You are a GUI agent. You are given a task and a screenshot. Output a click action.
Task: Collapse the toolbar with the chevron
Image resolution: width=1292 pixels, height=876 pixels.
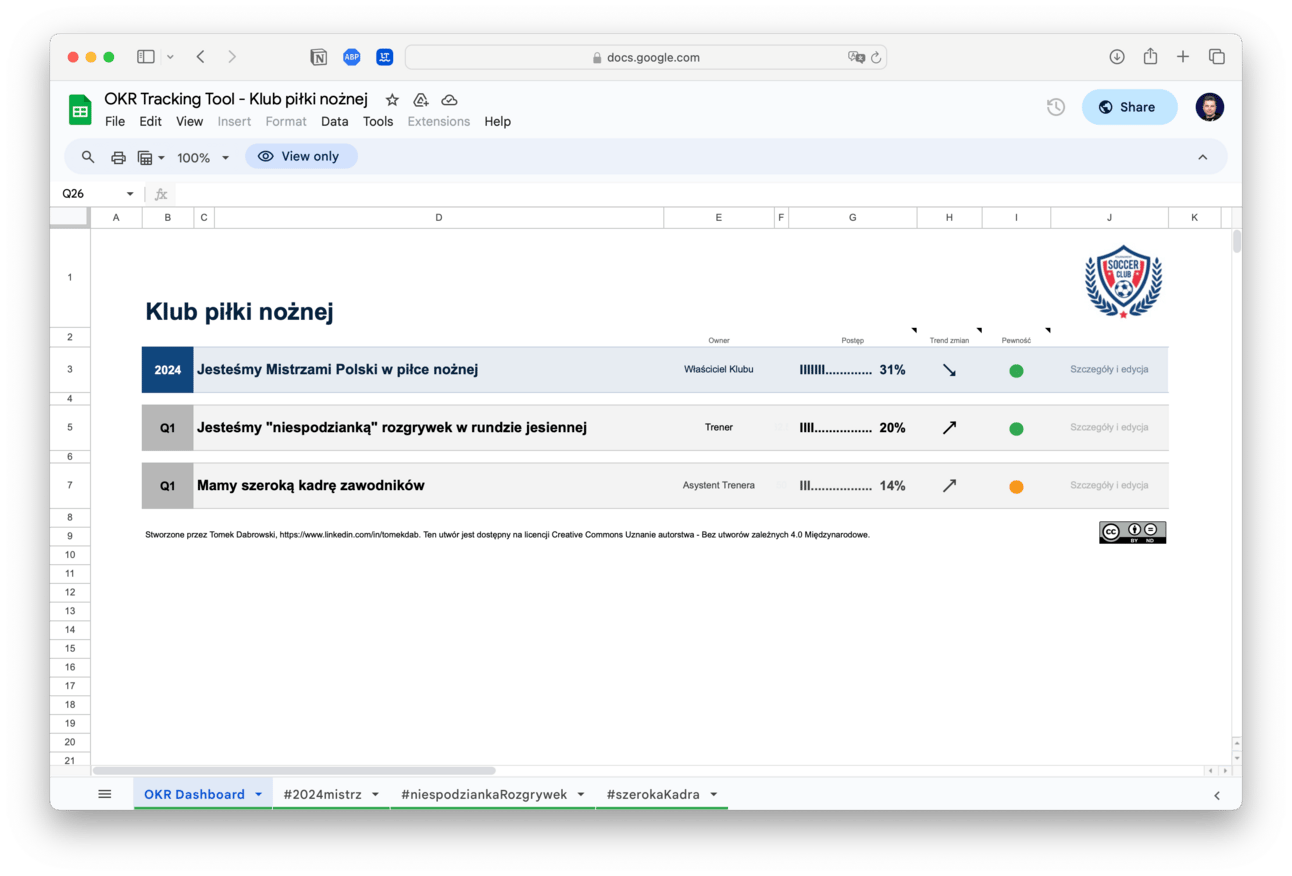[1203, 157]
